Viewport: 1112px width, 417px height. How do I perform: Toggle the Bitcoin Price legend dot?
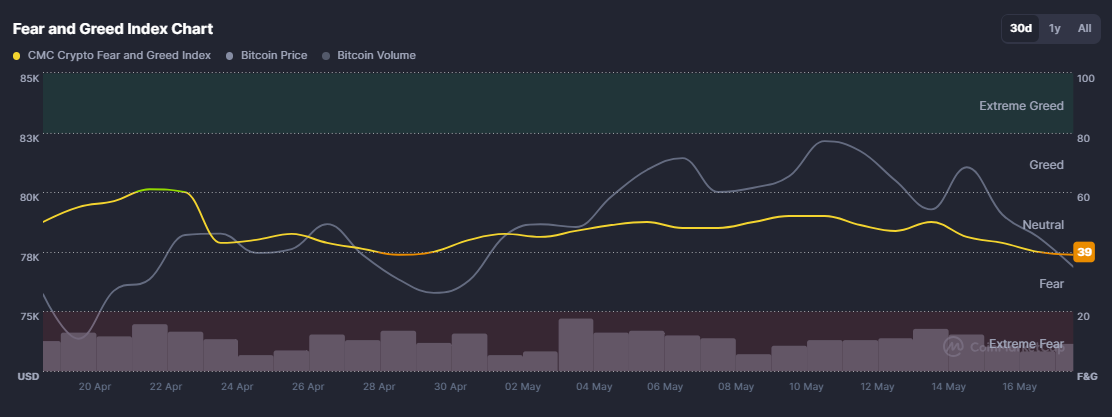(229, 55)
